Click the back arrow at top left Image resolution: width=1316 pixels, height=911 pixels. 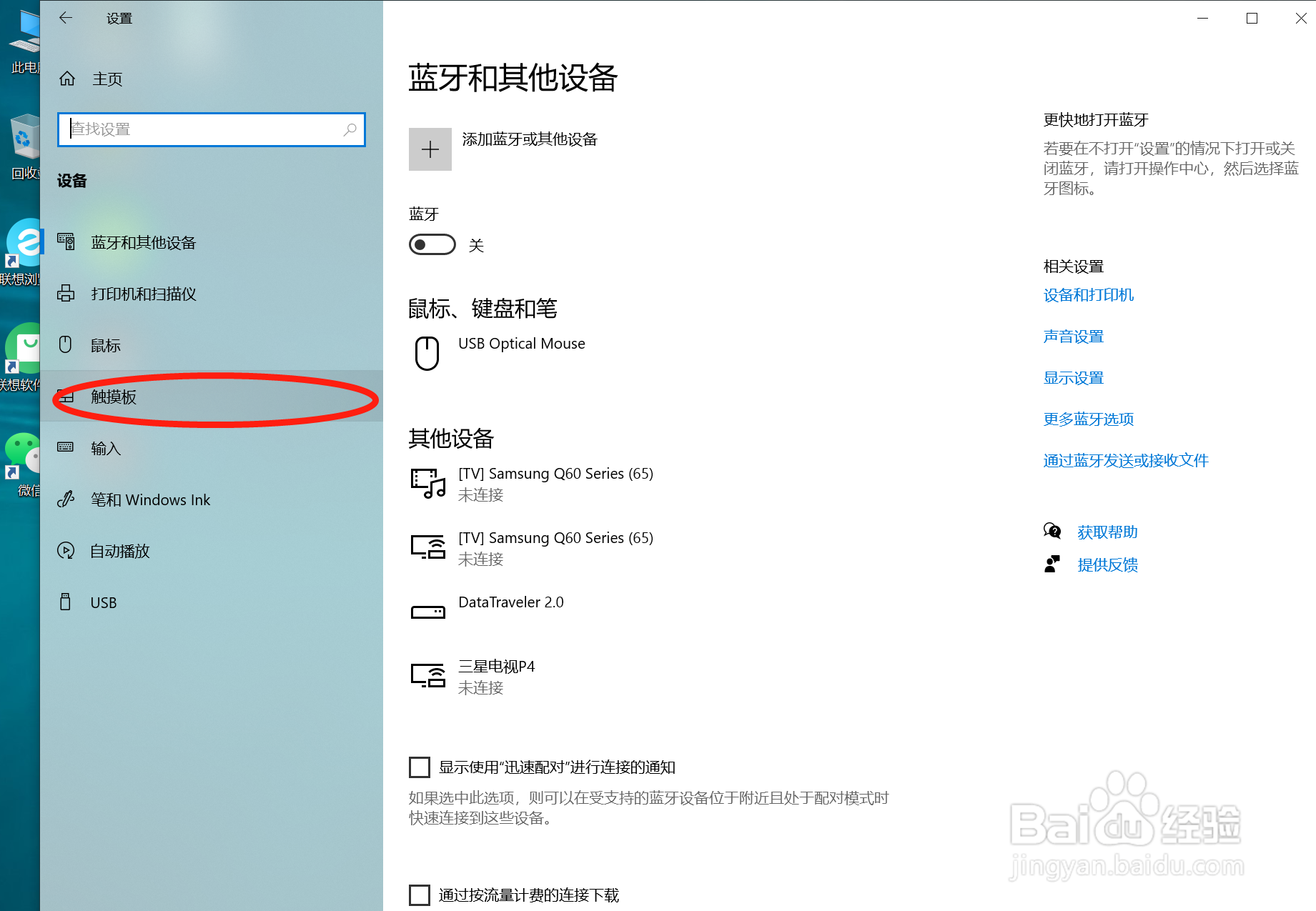click(x=65, y=18)
